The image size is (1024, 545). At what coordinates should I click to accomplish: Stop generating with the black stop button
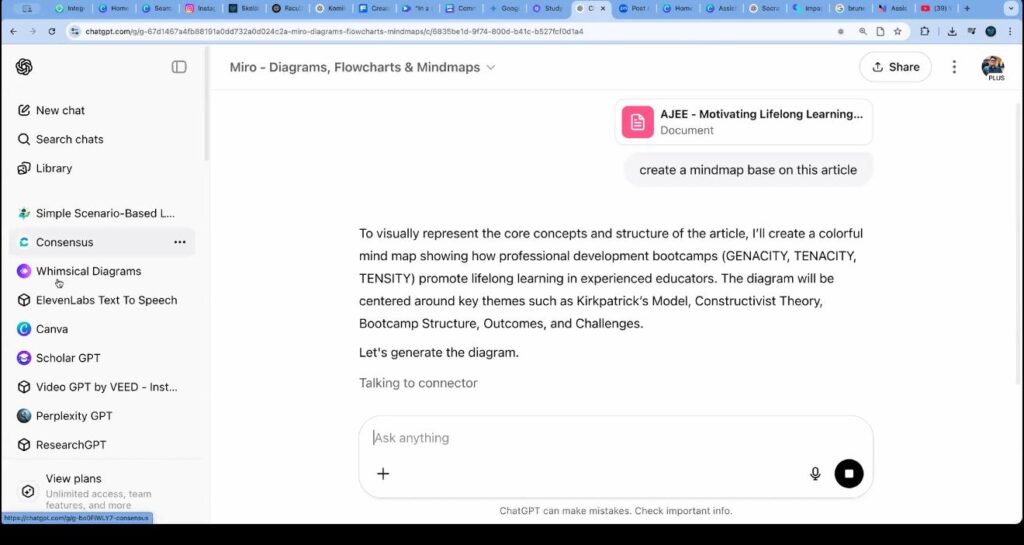click(x=849, y=474)
